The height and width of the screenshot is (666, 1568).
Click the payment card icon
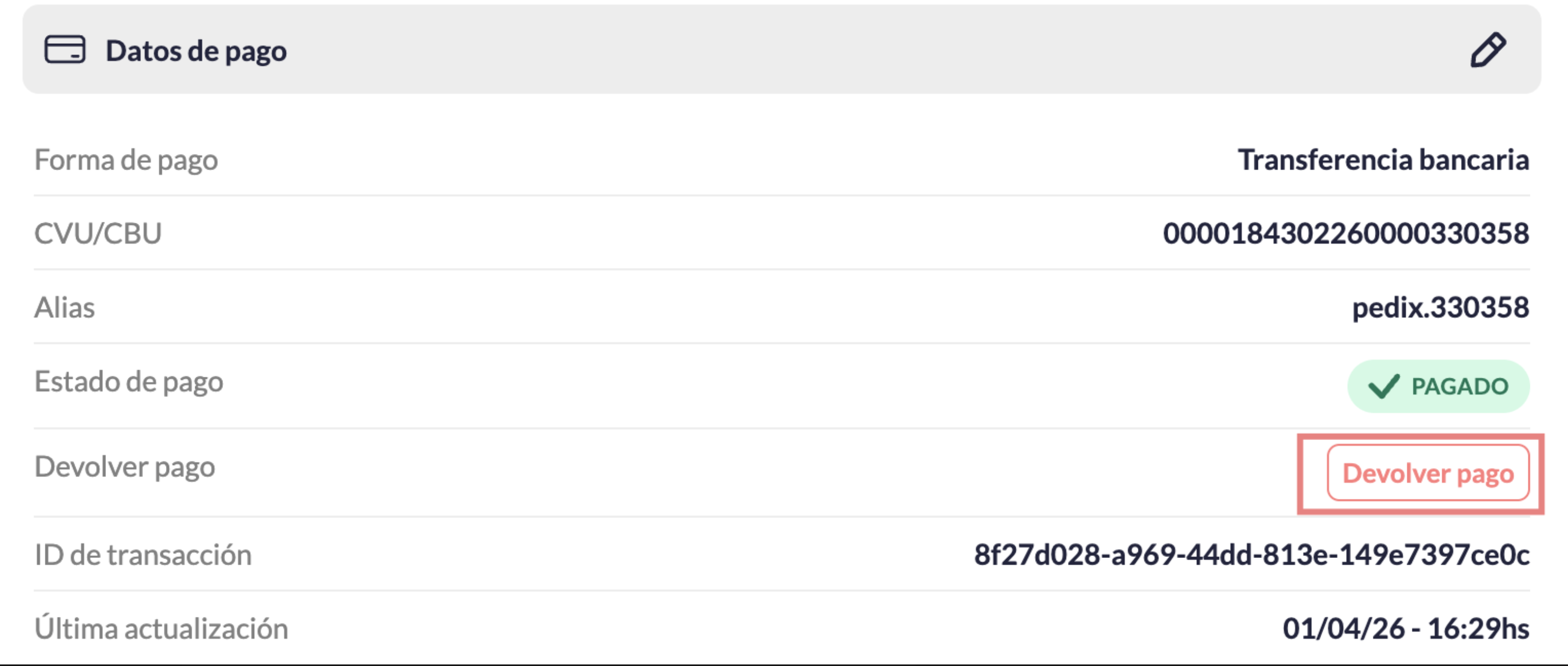65,50
